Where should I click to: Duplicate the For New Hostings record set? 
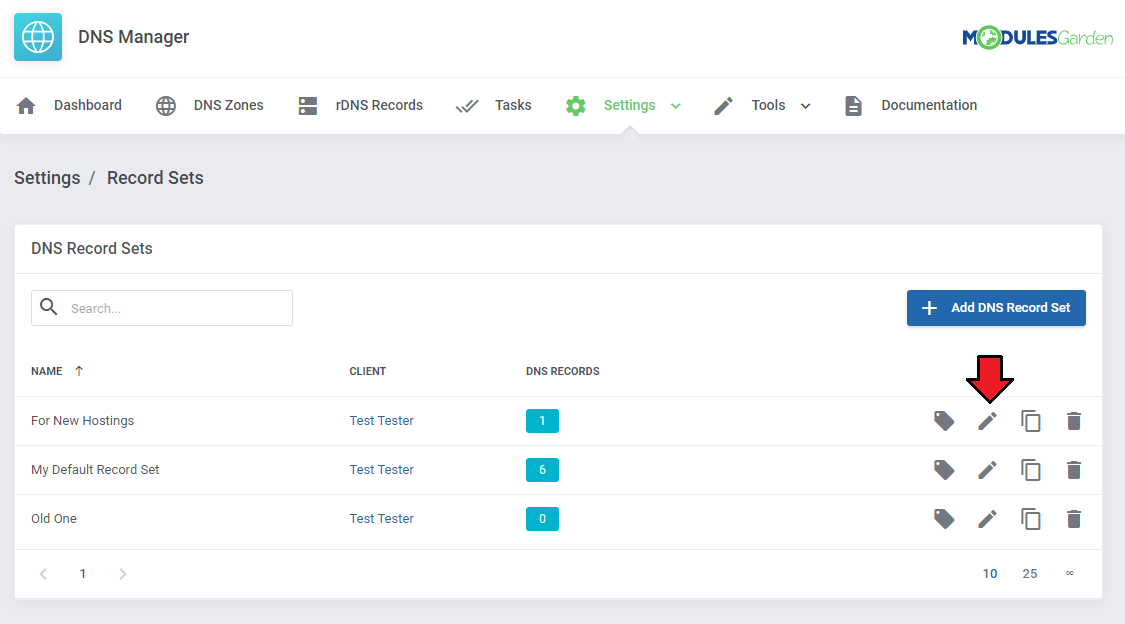pos(1031,421)
